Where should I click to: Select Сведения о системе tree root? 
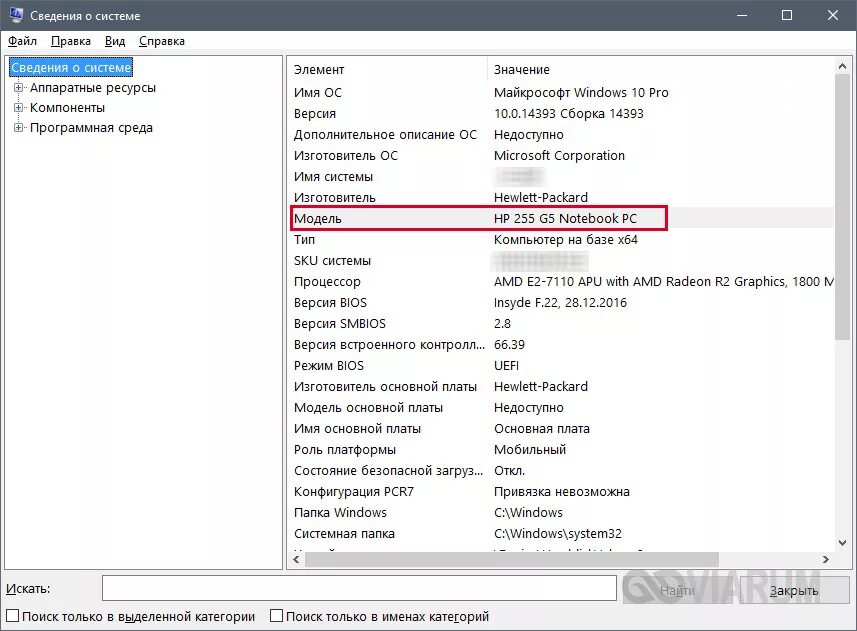(x=71, y=68)
